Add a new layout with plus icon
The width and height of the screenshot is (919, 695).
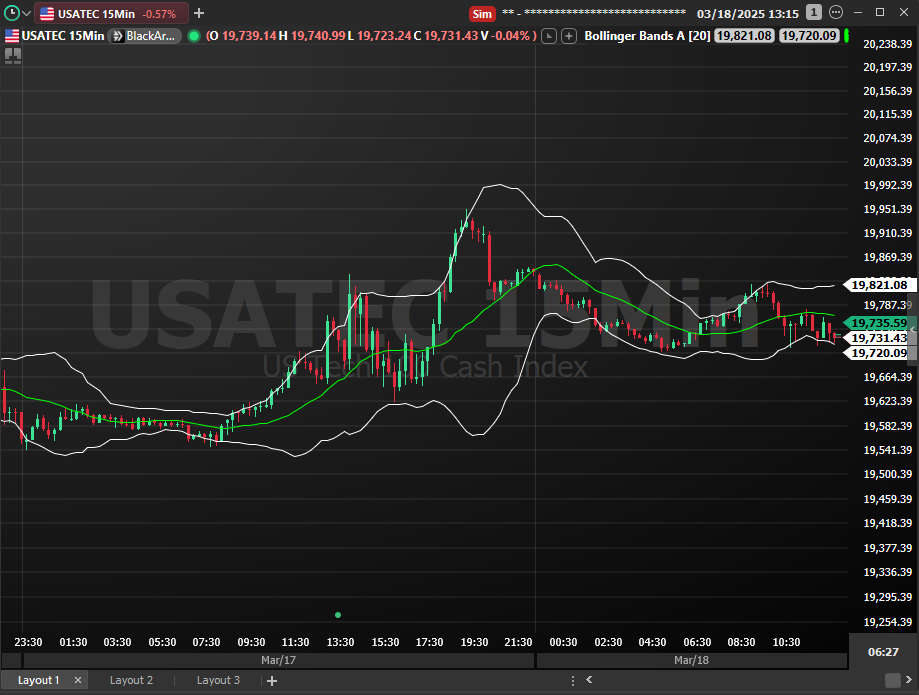tap(272, 680)
